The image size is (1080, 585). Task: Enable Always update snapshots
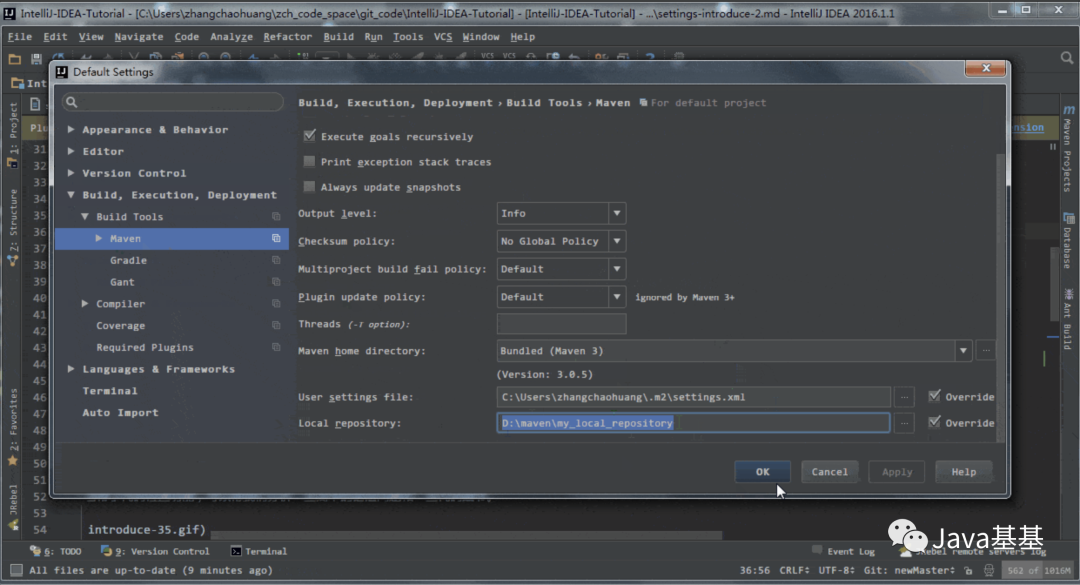pyautogui.click(x=309, y=187)
